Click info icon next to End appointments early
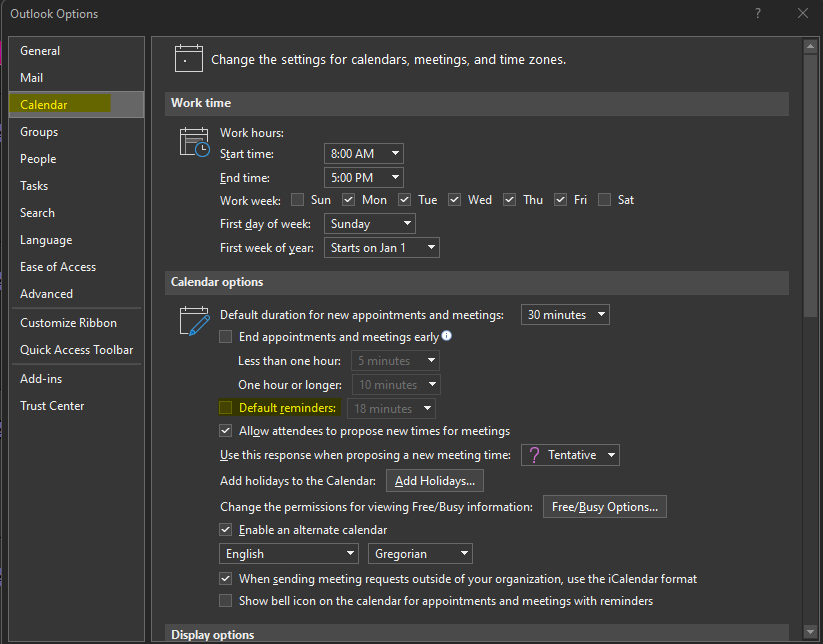 pos(447,335)
